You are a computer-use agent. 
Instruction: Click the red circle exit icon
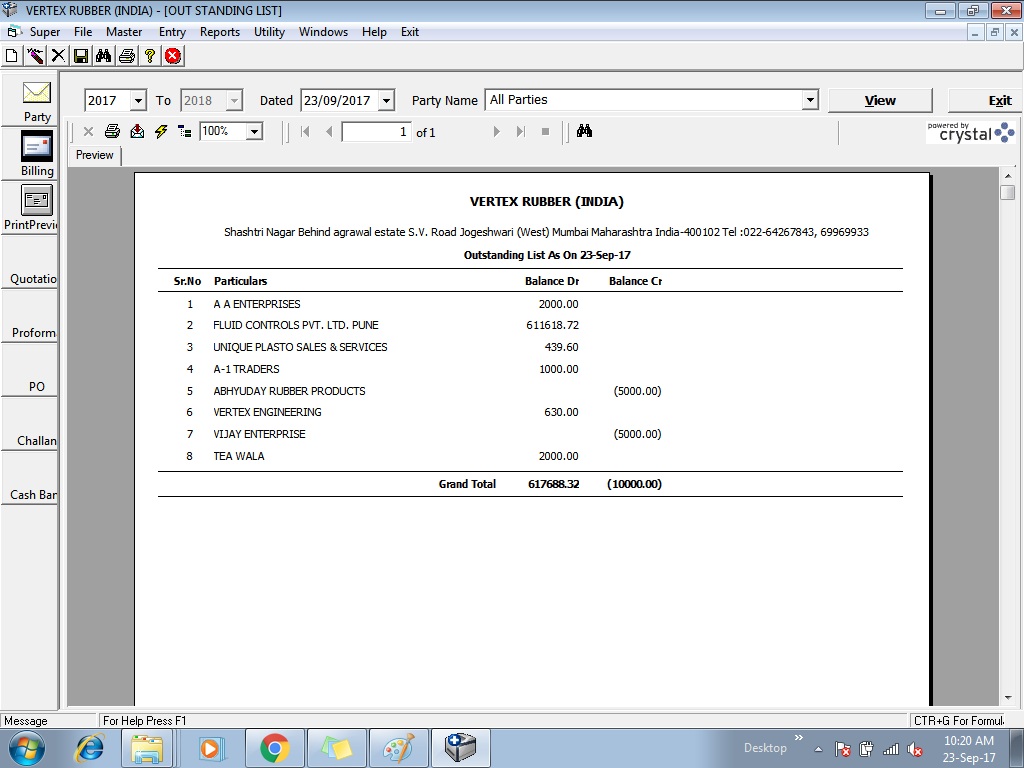[173, 56]
